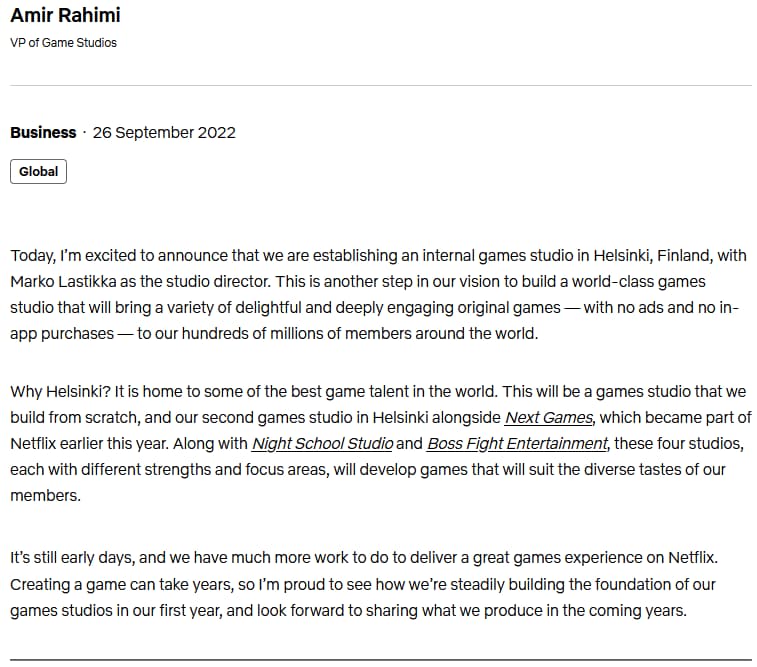Click the VP of Game Studios subtitle
Image resolution: width=757 pixels, height=667 pixels.
63,42
